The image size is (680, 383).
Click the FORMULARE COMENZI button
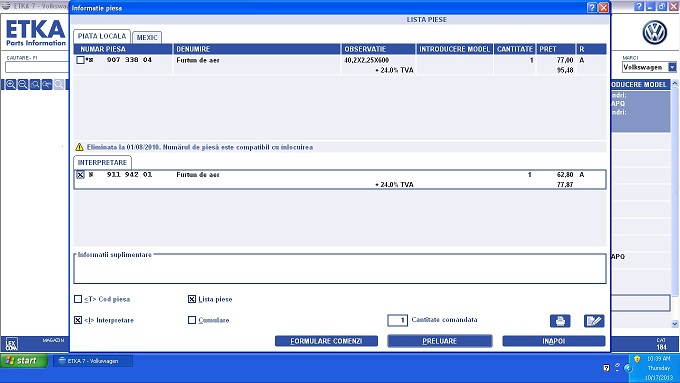tap(326, 341)
